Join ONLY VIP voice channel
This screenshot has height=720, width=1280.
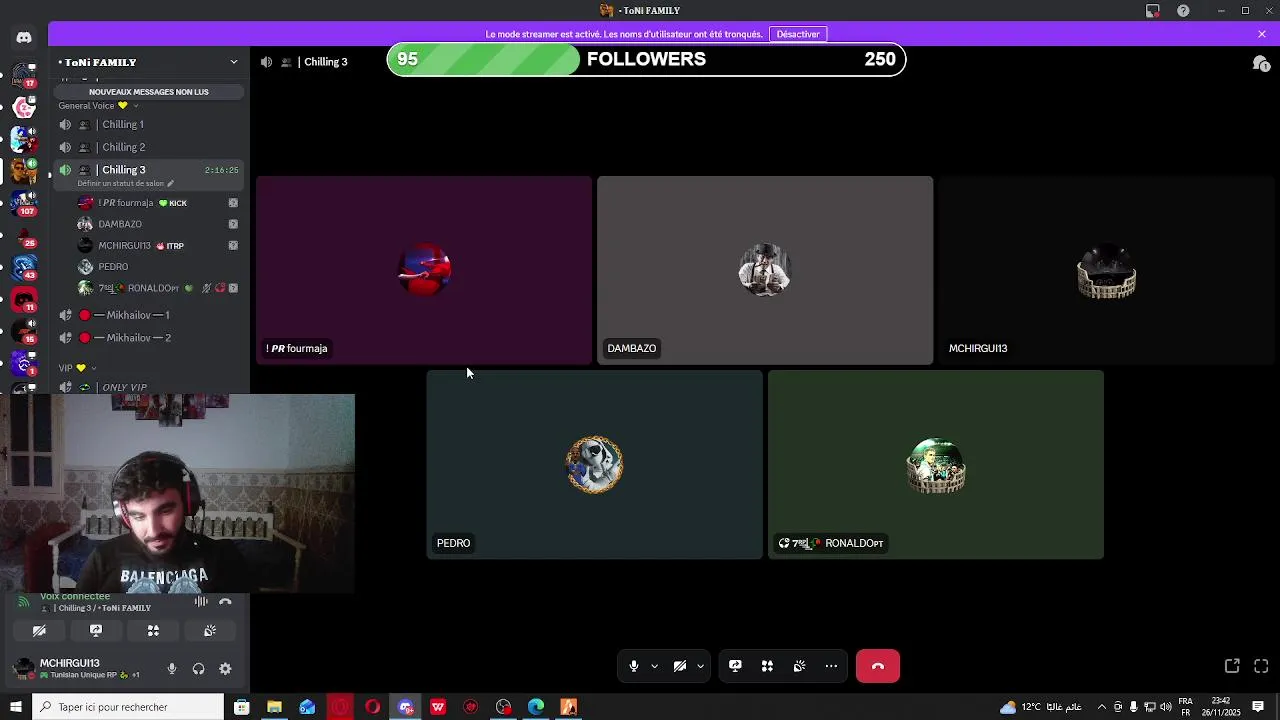(150, 387)
